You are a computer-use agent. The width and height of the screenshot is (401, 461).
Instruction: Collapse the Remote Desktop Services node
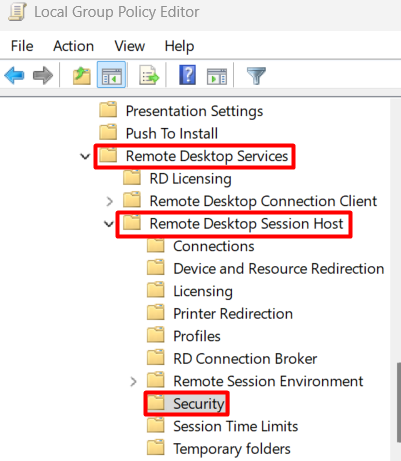[x=86, y=156]
